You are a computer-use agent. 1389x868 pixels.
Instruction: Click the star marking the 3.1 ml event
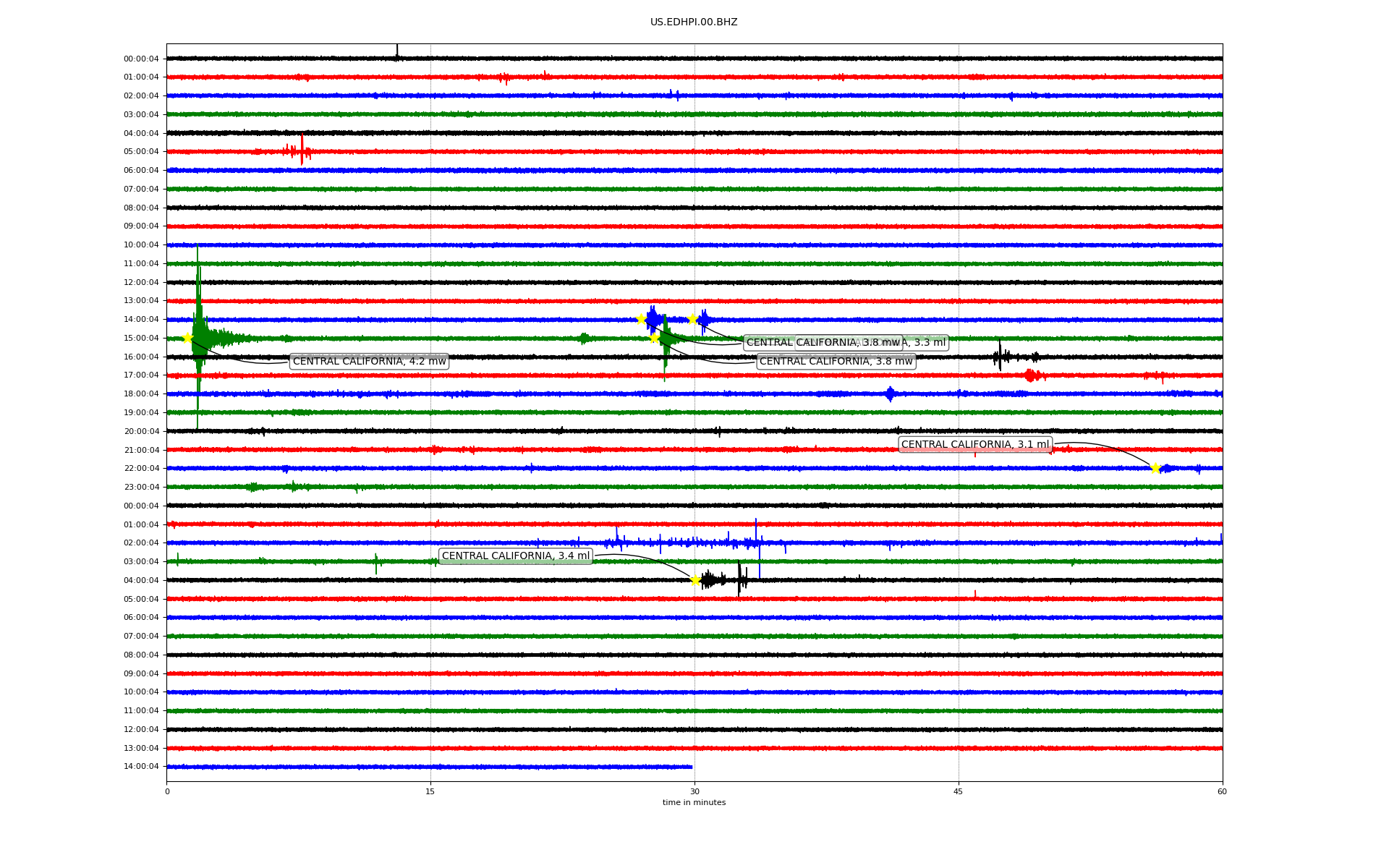tap(1155, 468)
